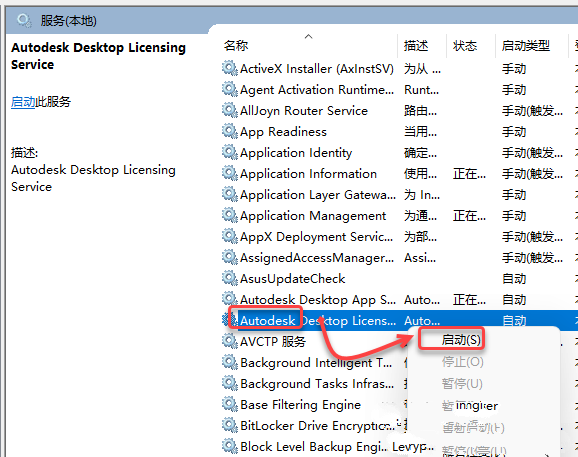The width and height of the screenshot is (578, 457).
Task: Click 正在... status of Application Management
Action: coord(469,216)
